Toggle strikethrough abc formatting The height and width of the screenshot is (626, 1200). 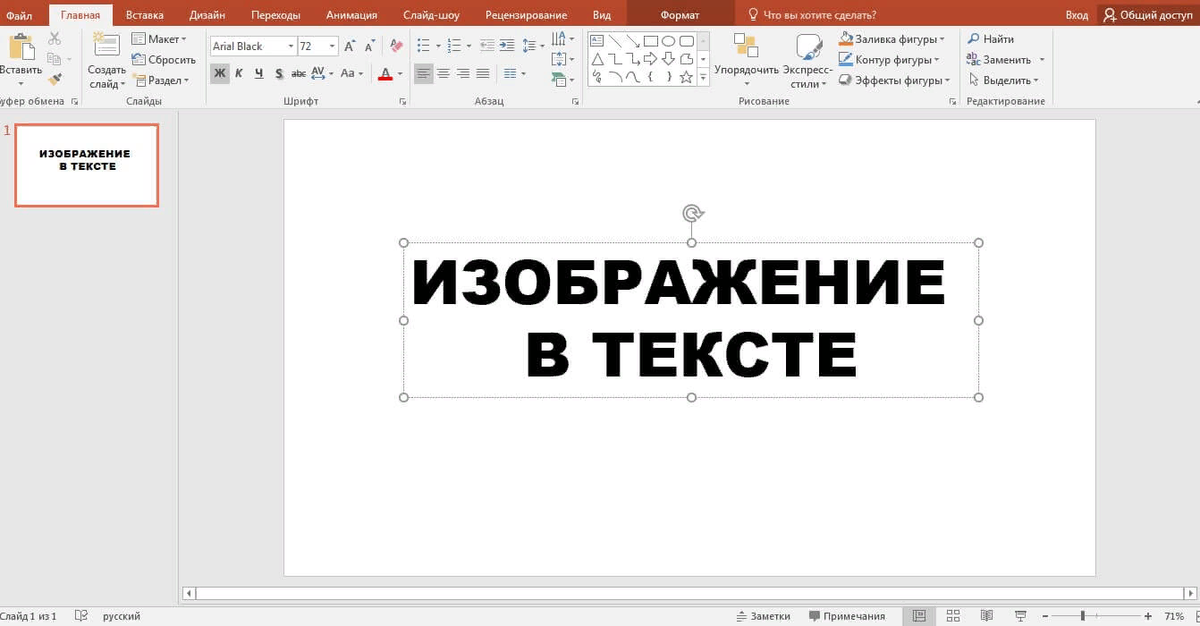pyautogui.click(x=298, y=73)
